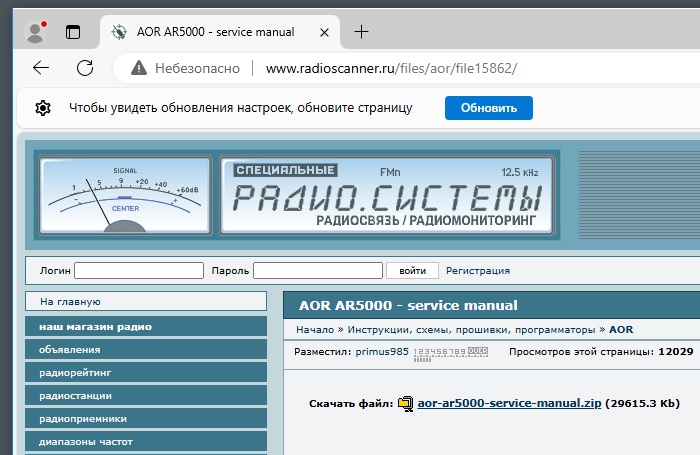The height and width of the screenshot is (455, 700).
Task: Click the page favicon in the tab
Action: tap(119, 32)
